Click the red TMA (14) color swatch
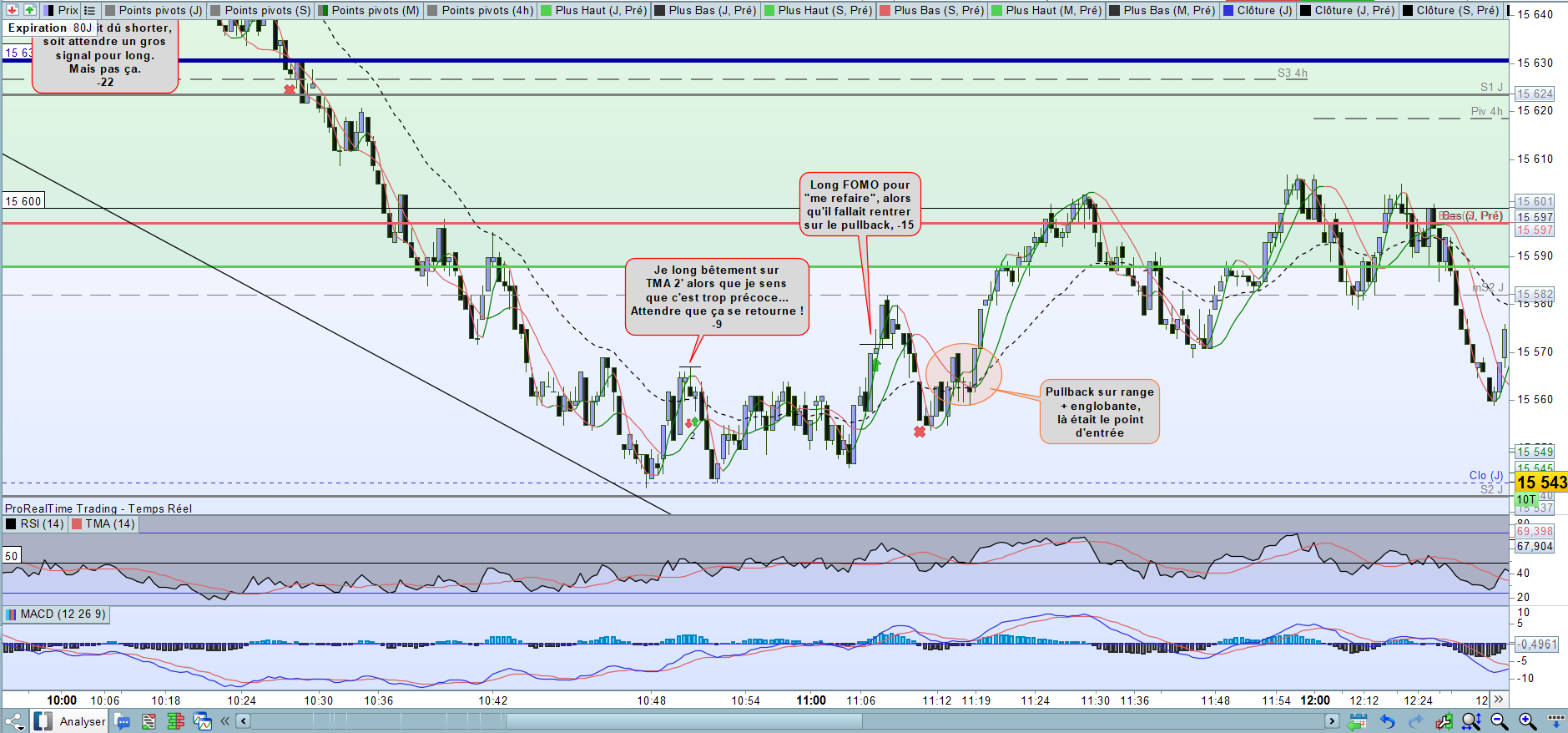The image size is (1568, 733). [77, 524]
